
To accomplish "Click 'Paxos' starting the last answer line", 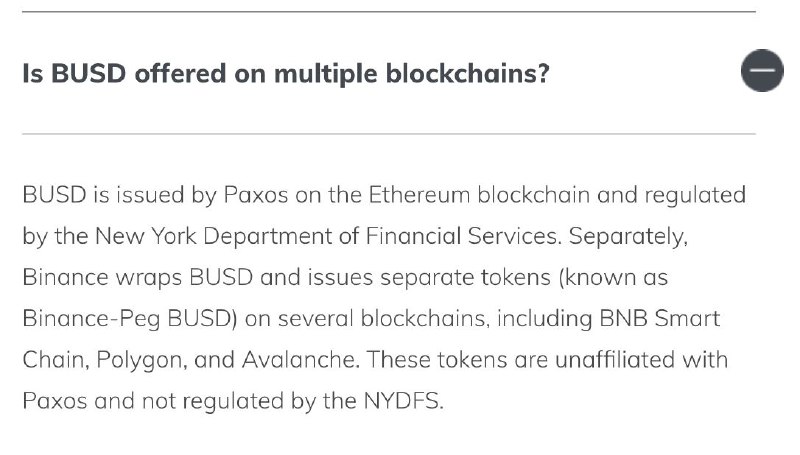I will (x=55, y=401).
